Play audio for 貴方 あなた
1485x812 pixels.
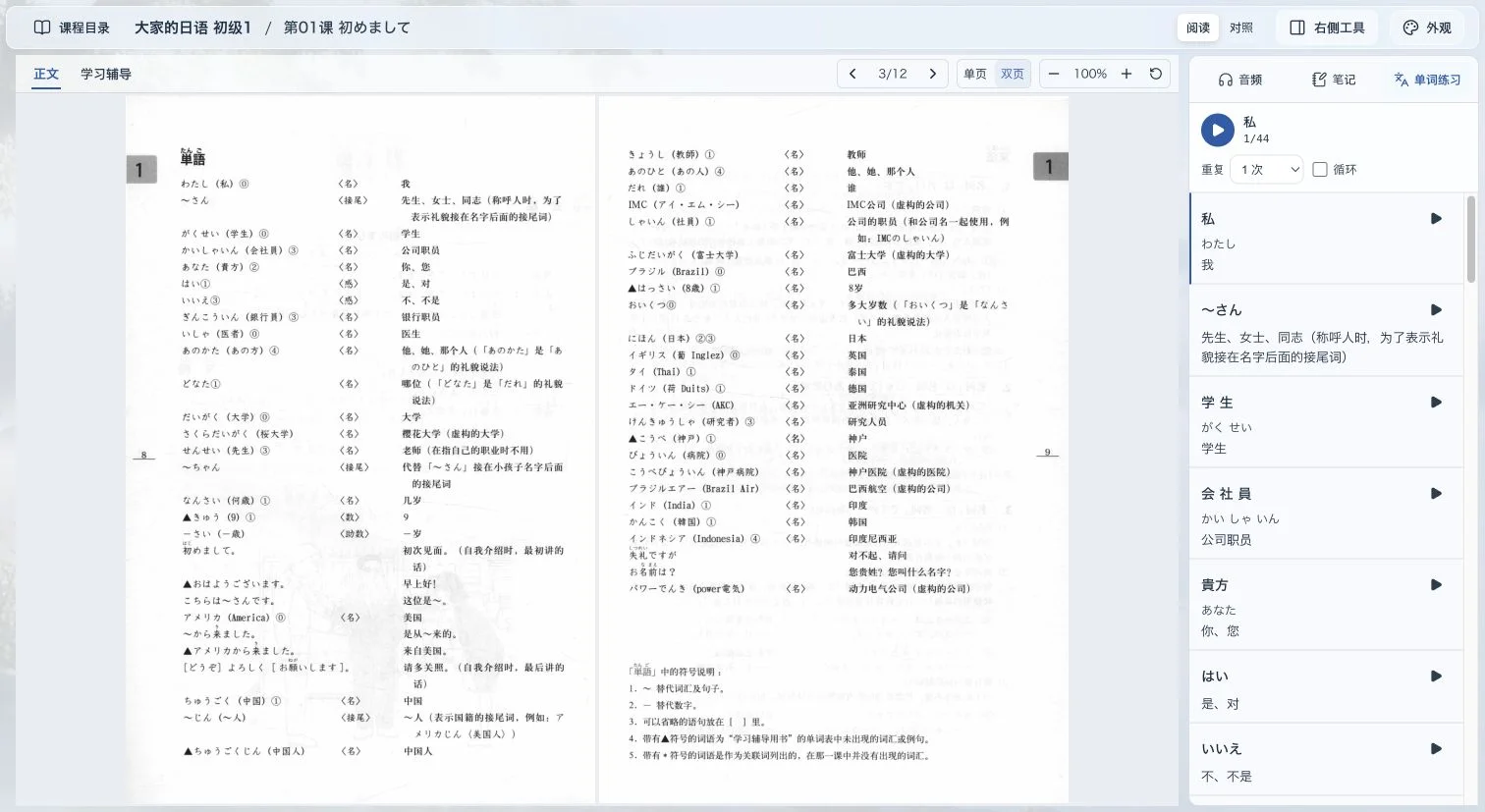click(1436, 585)
